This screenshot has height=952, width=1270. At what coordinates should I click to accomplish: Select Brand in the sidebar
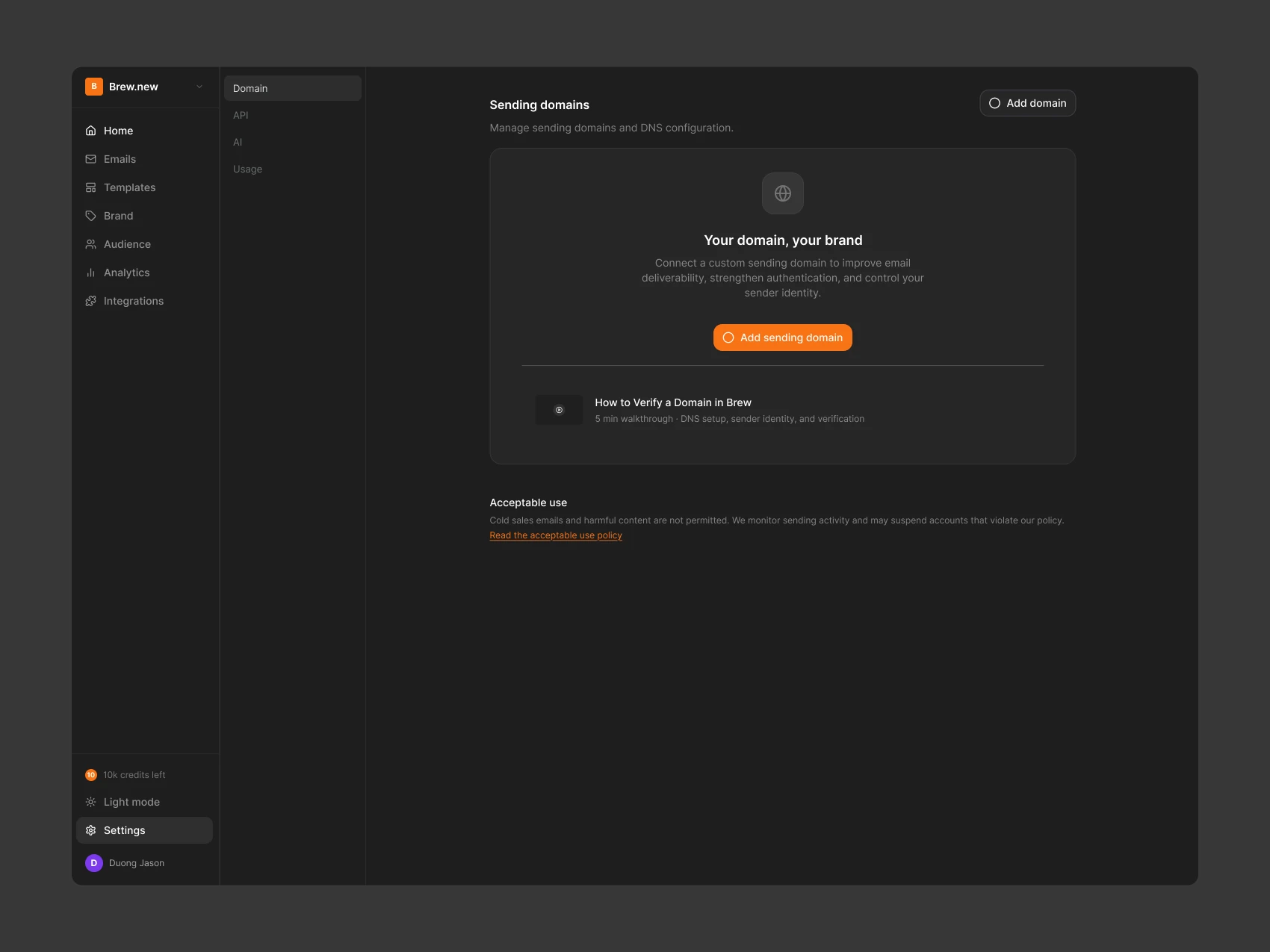point(144,216)
